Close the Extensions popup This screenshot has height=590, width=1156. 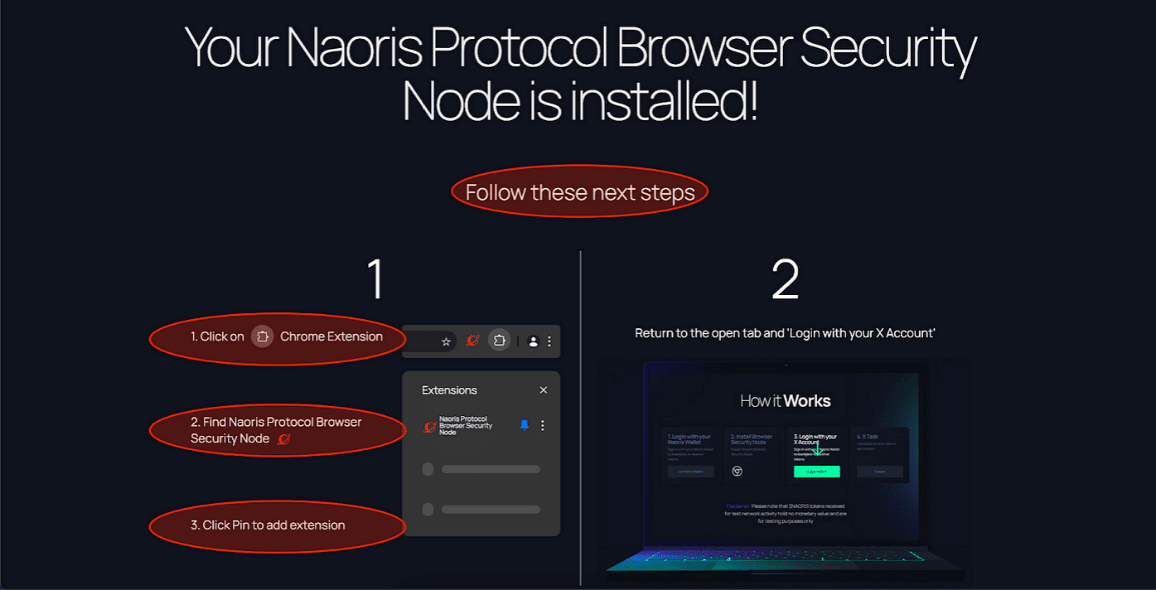543,390
